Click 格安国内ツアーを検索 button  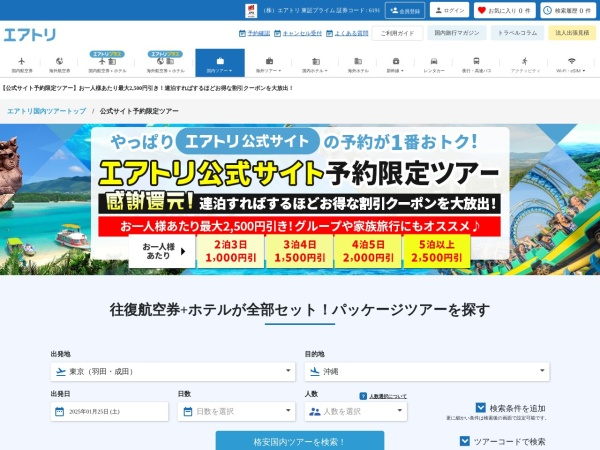[x=300, y=442]
